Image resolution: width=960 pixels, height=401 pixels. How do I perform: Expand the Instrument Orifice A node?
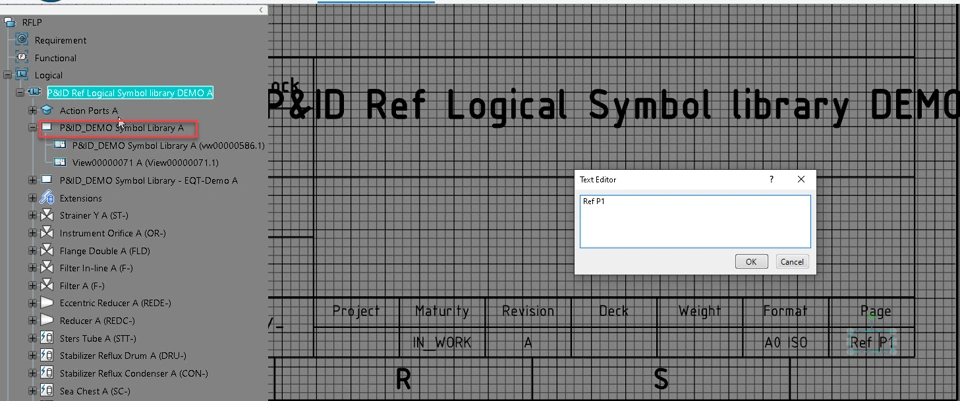pyautogui.click(x=32, y=233)
